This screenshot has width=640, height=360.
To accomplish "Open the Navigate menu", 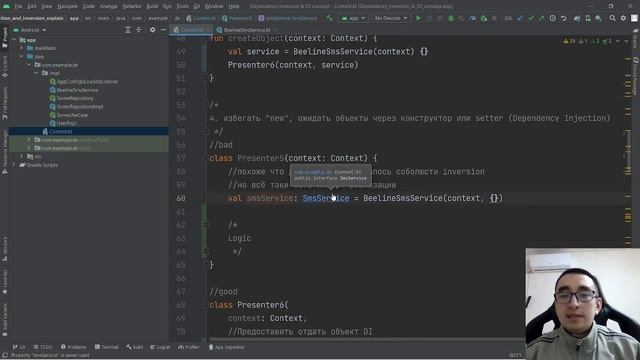I will click(x=67, y=6).
